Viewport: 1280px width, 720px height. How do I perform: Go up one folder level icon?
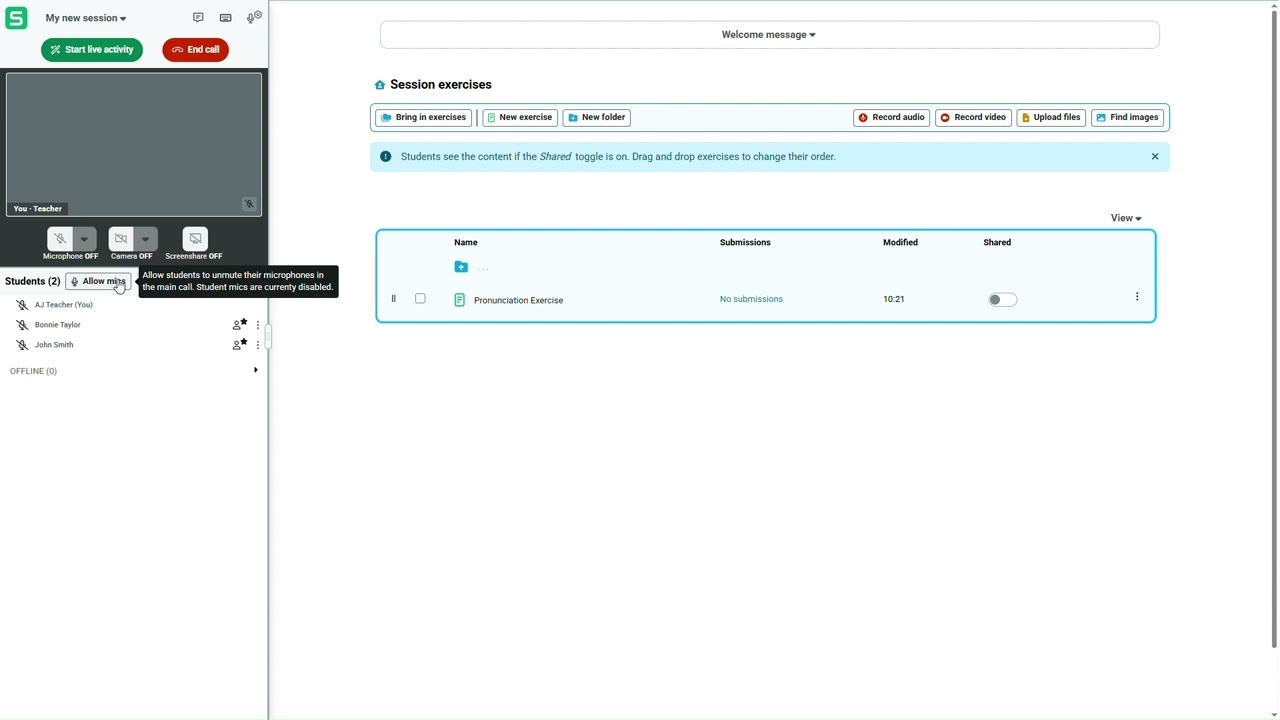coord(461,267)
